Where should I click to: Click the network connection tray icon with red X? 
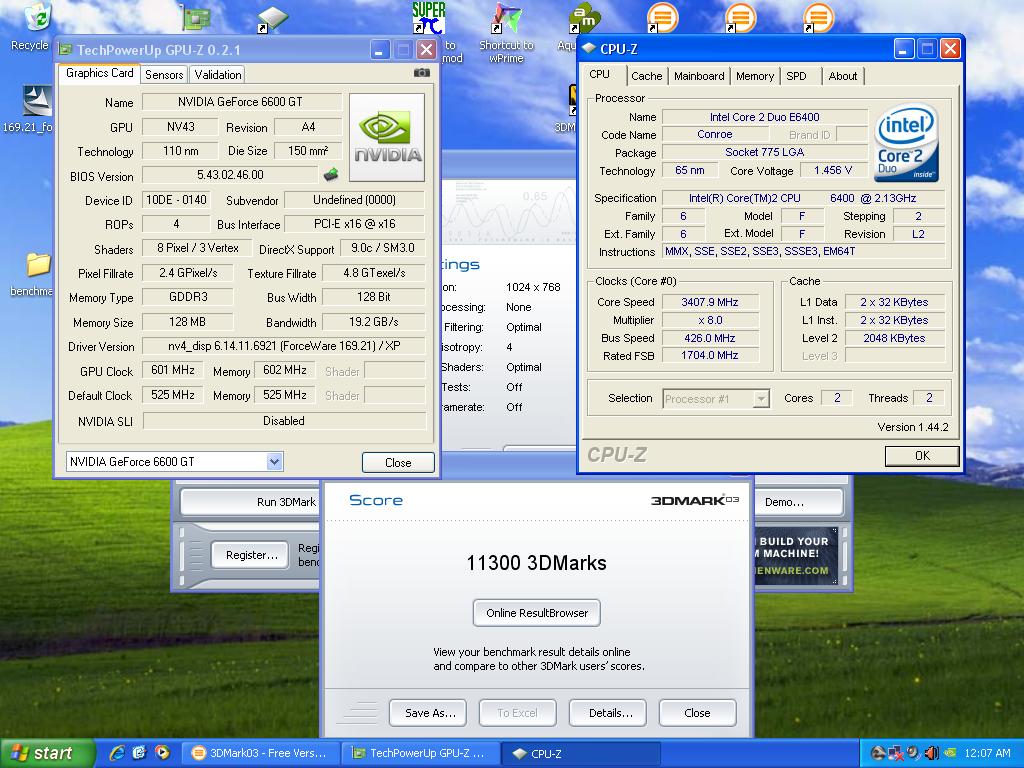896,753
